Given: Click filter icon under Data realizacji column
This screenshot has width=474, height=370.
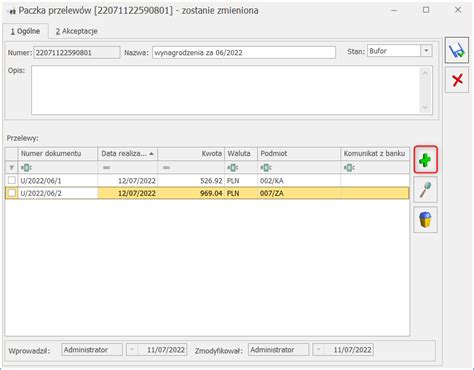Looking at the screenshot, I should click(x=106, y=167).
